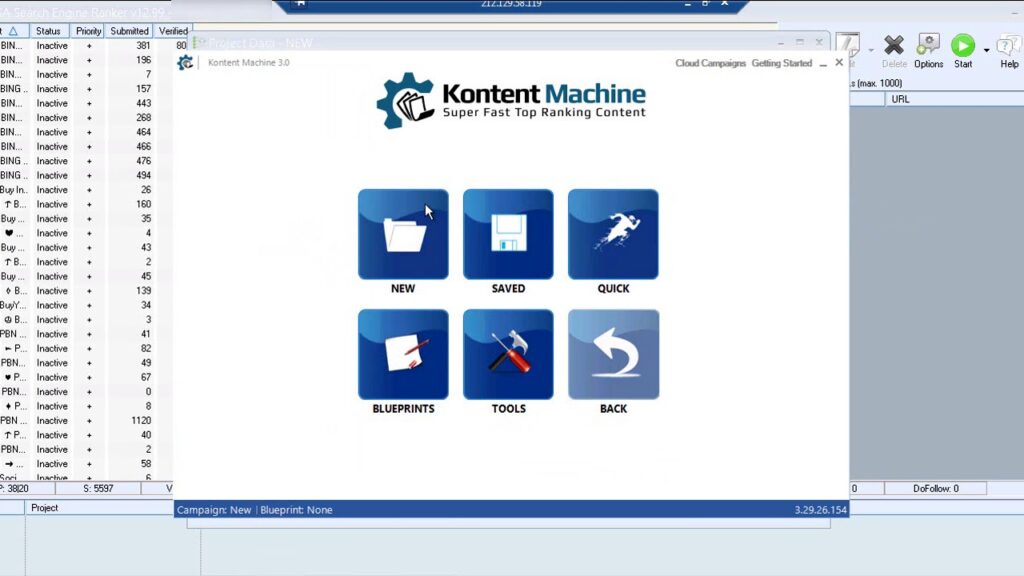Open the SAVED campaigns tile
This screenshot has width=1024, height=576.
point(508,234)
